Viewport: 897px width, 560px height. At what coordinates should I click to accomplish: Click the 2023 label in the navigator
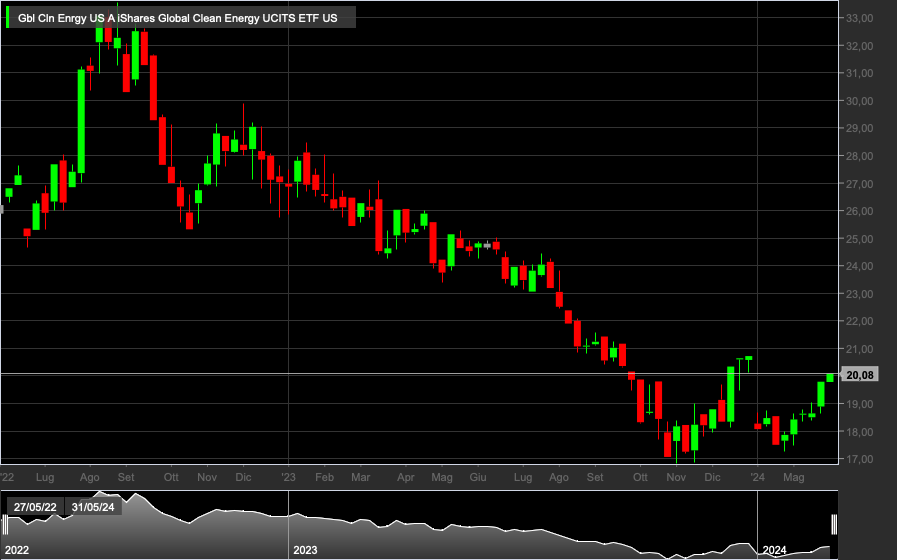[x=305, y=550]
